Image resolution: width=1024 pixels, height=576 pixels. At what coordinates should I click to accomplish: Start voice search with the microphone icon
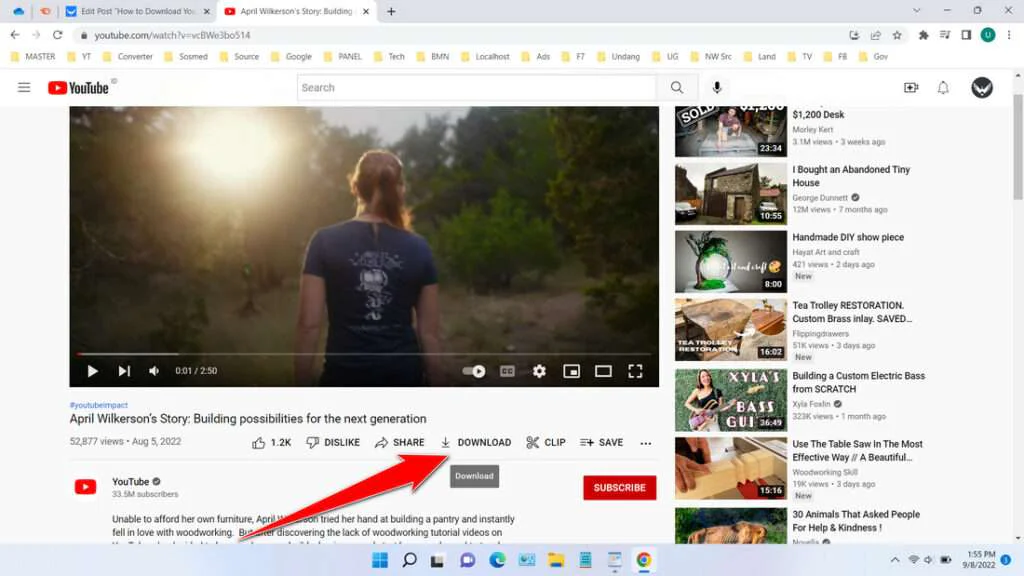pos(716,87)
